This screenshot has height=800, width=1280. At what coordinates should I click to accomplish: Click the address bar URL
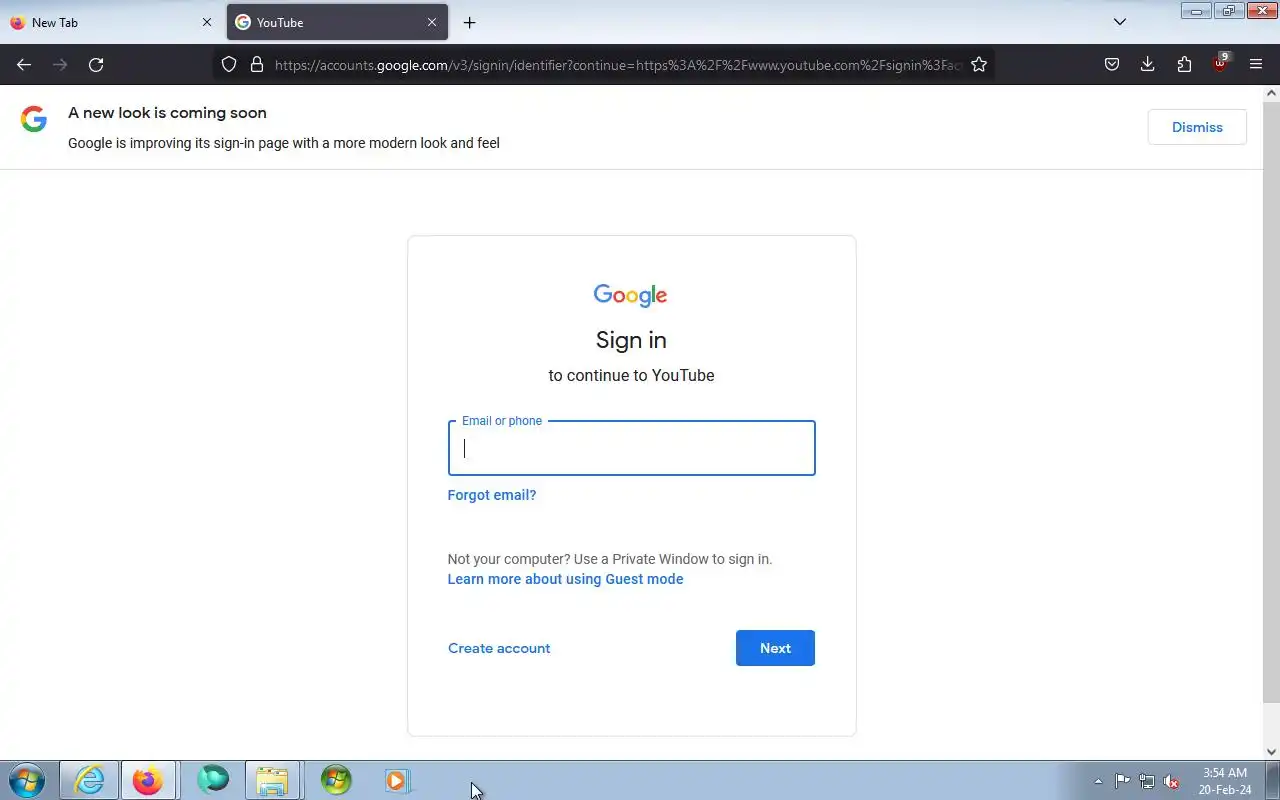tap(618, 64)
